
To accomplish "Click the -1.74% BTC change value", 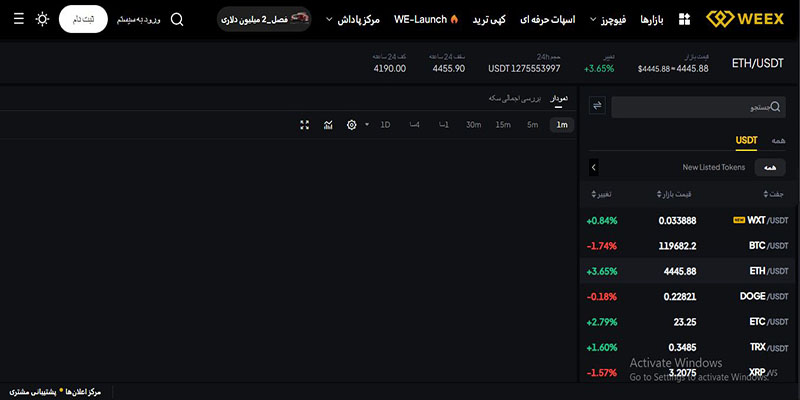I will 602,246.
